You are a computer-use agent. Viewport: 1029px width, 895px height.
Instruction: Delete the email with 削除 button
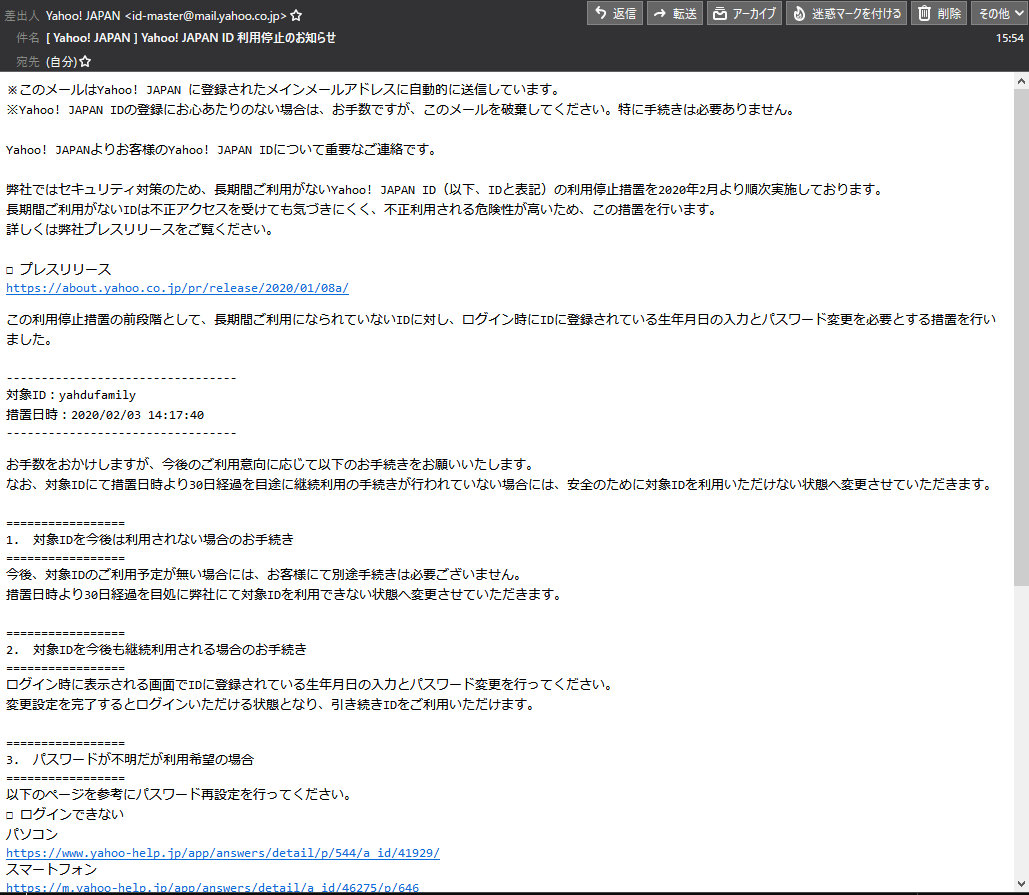coord(939,13)
